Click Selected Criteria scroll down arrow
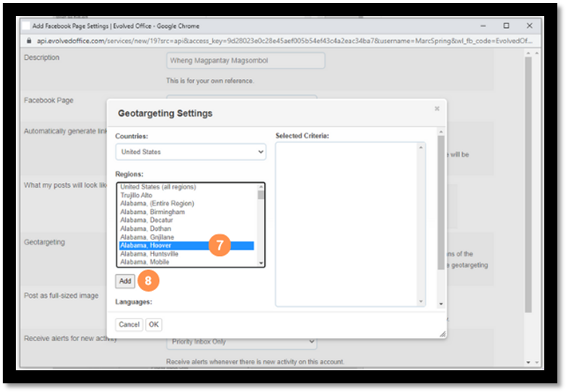 pyautogui.click(x=421, y=301)
